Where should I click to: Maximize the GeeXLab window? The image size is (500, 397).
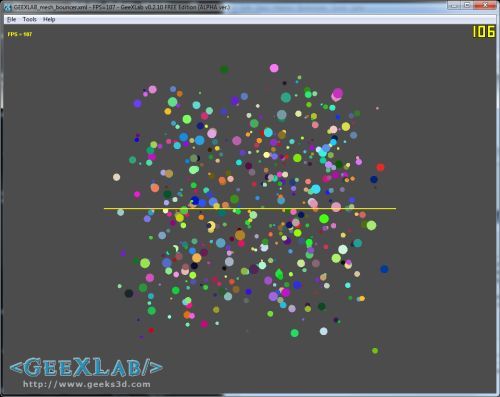click(x=467, y=5)
